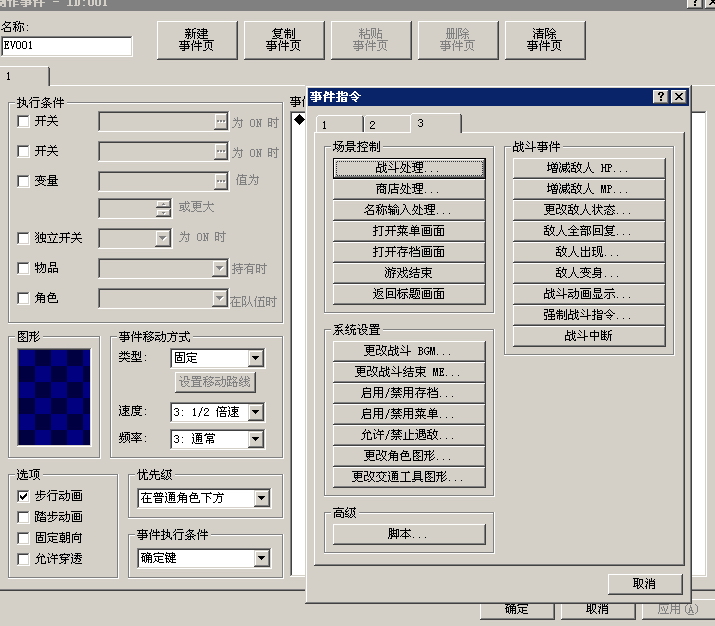Viewport: 715px width, 626px height.
Task: Click 允许/禁止遇敌 button
Action: (409, 435)
